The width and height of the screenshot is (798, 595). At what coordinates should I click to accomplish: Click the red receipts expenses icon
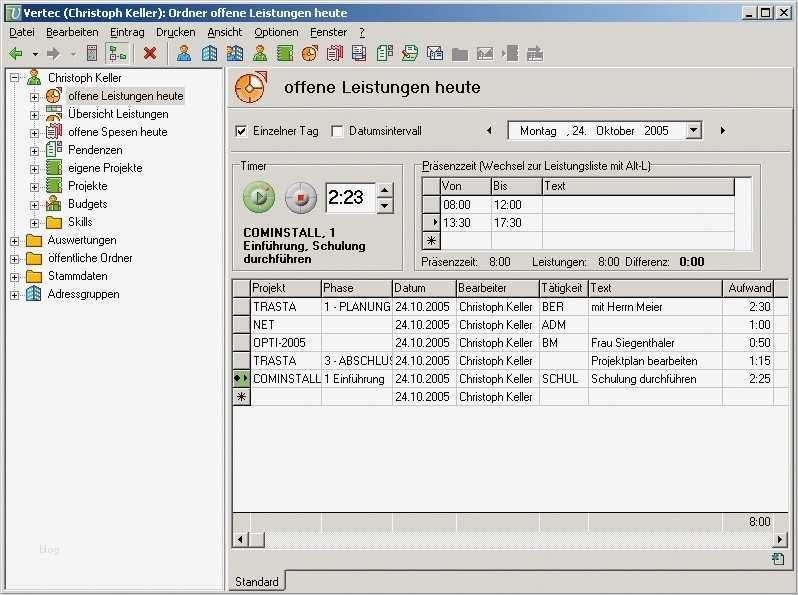pyautogui.click(x=334, y=53)
